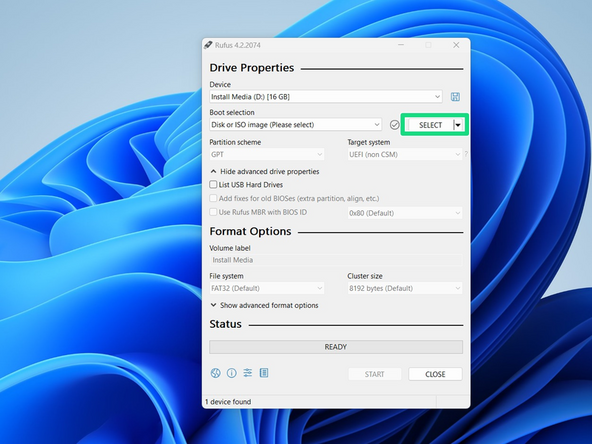Click the 'Cluster size' label
The height and width of the screenshot is (444, 592).
[365, 276]
